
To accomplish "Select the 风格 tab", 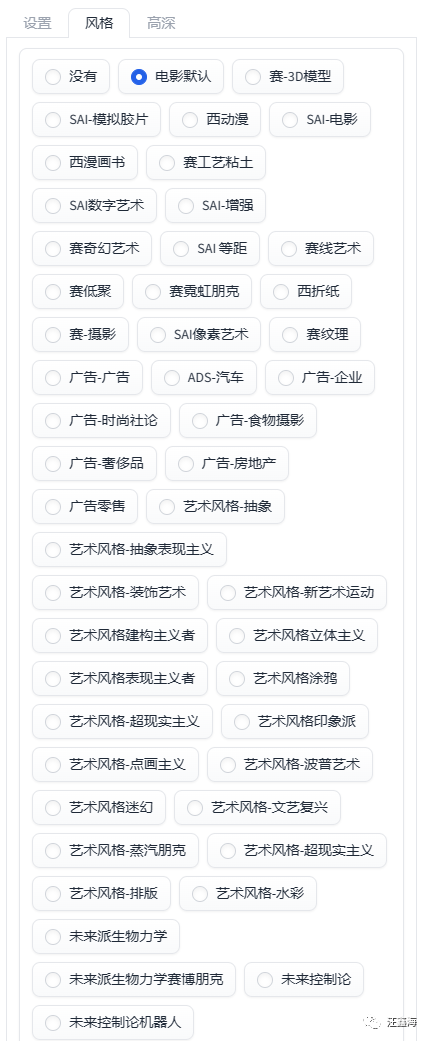I will point(99,23).
